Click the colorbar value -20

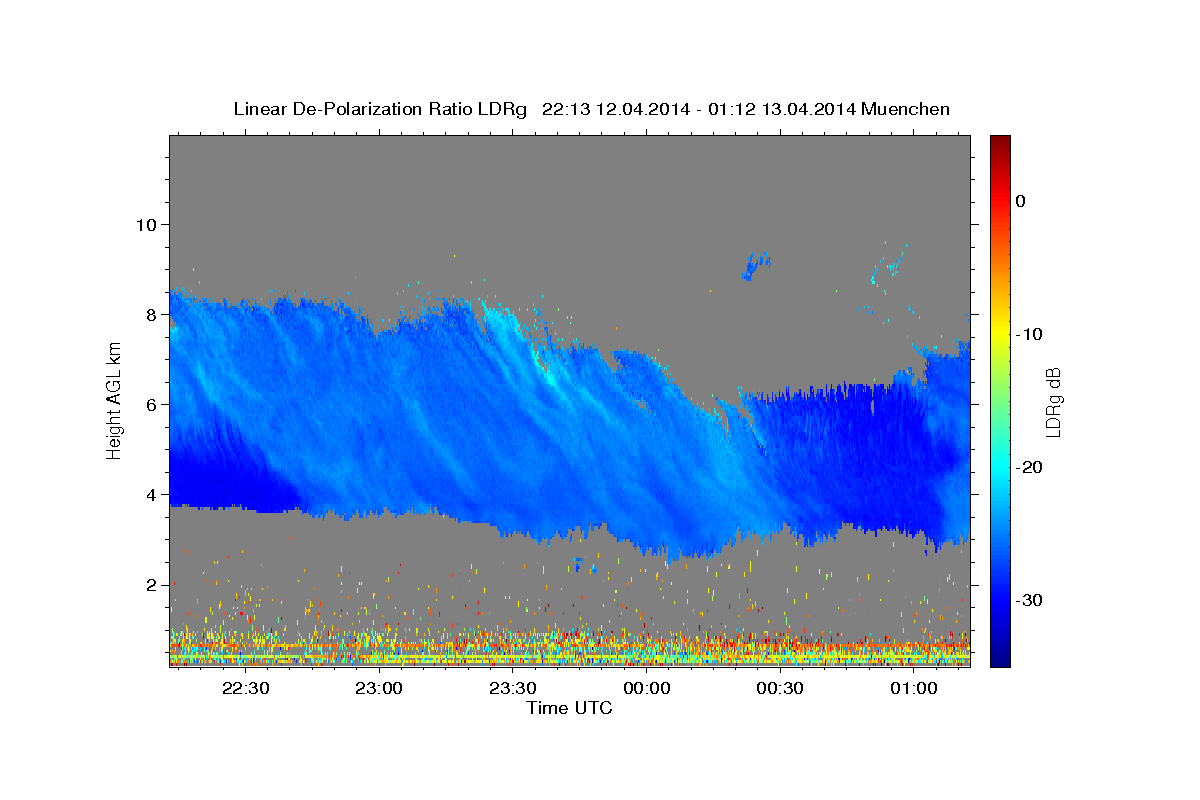point(1029,467)
